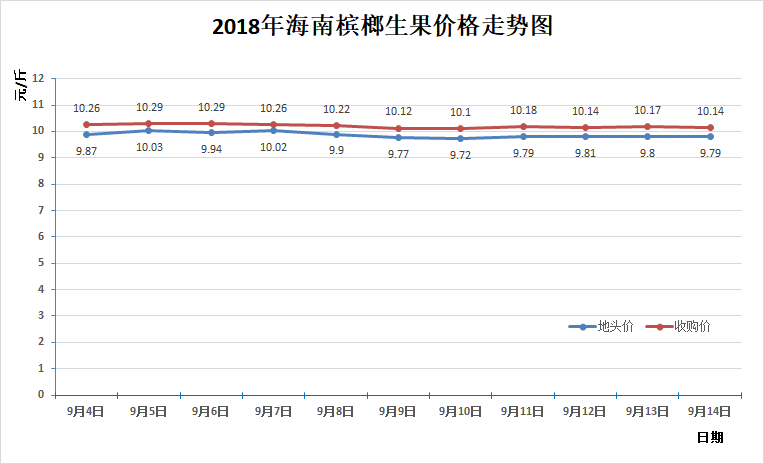The width and height of the screenshot is (764, 464).
Task: Click the y-axis title 元/斤
Action: click(20, 86)
